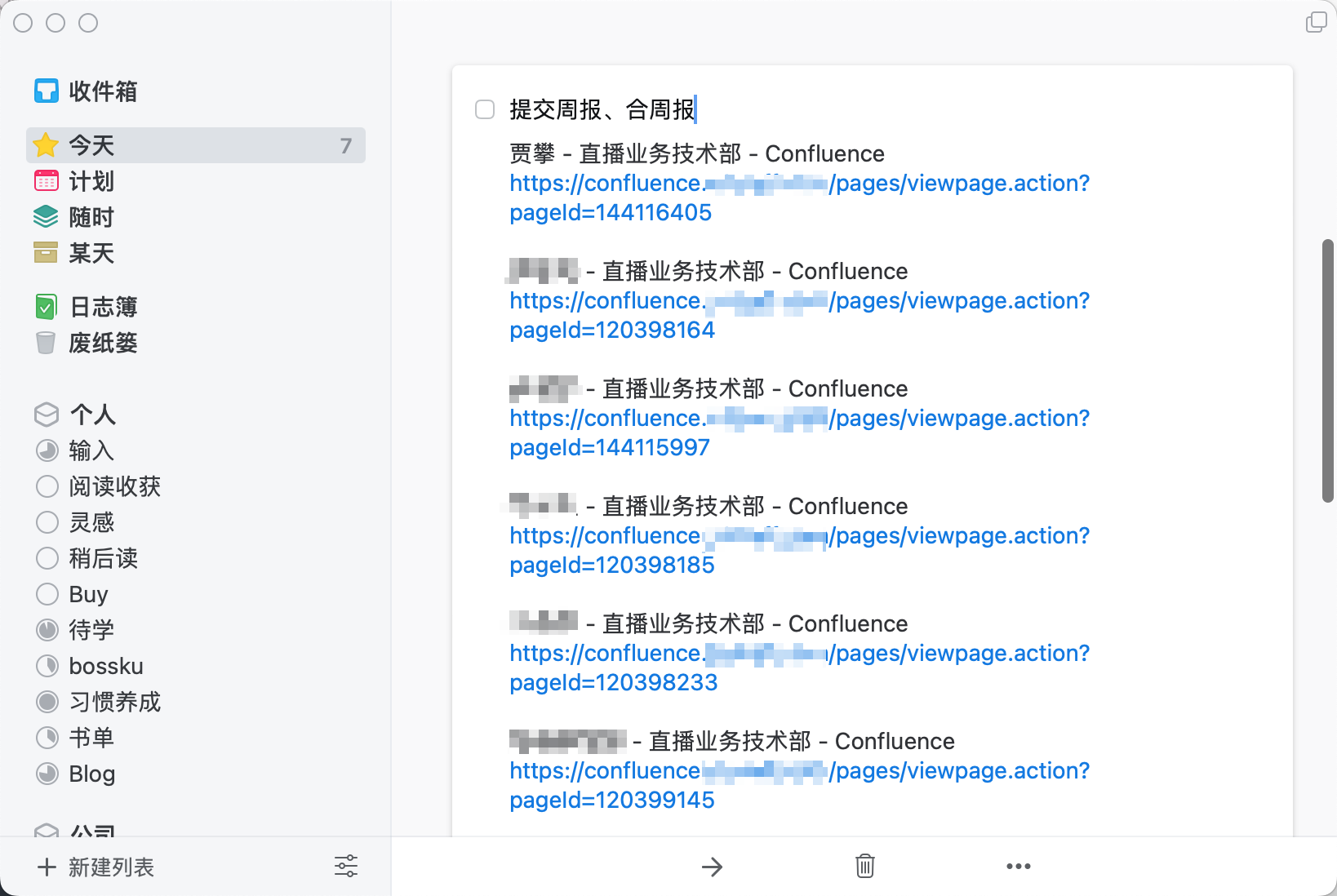Screen dimensions: 1337x896
Task: Delete the task using trash can icon
Action: pos(865,866)
